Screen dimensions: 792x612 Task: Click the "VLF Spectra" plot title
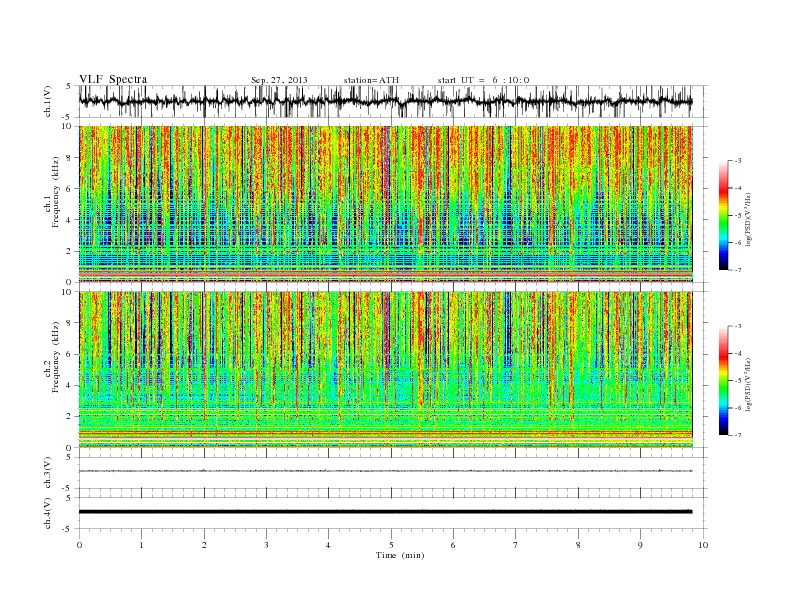(x=113, y=79)
